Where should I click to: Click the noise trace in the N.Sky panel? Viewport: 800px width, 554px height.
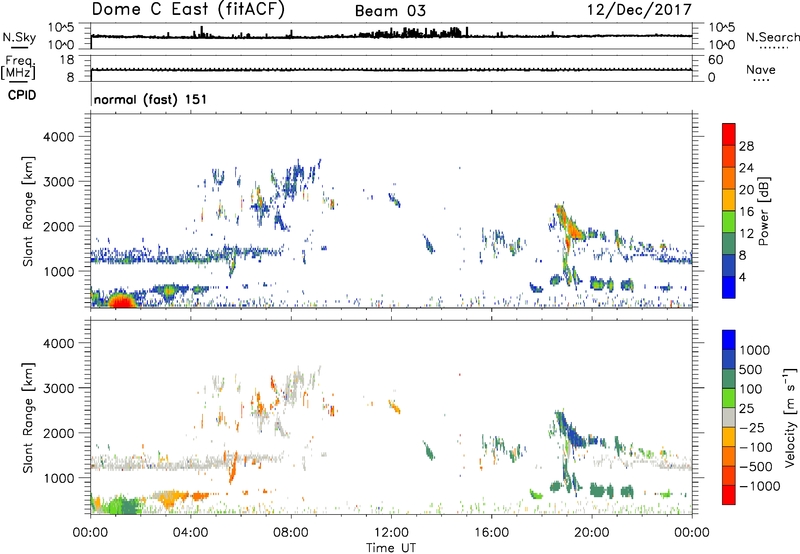click(x=391, y=36)
